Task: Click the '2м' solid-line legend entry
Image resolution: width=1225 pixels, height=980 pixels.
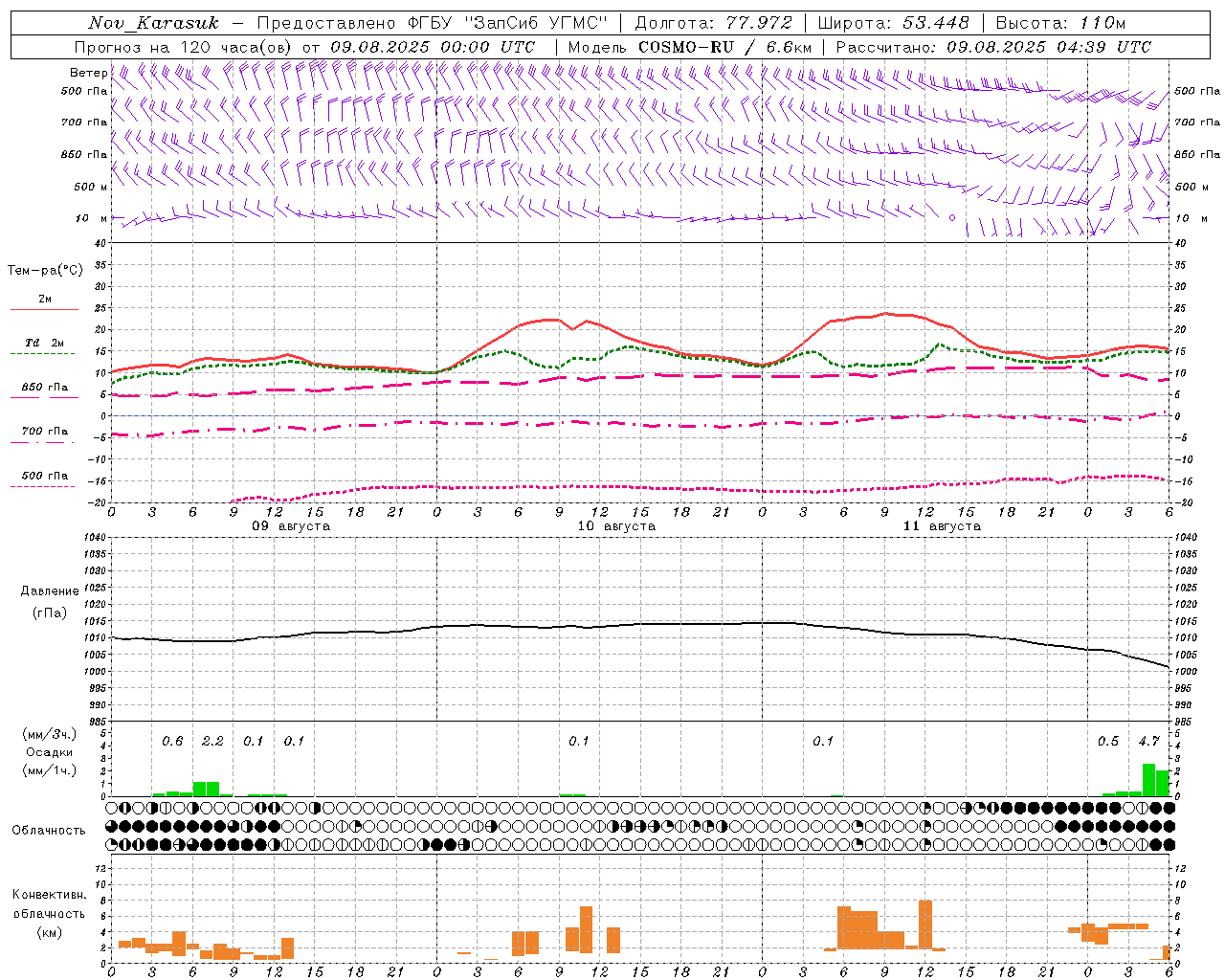Action: [x=45, y=300]
